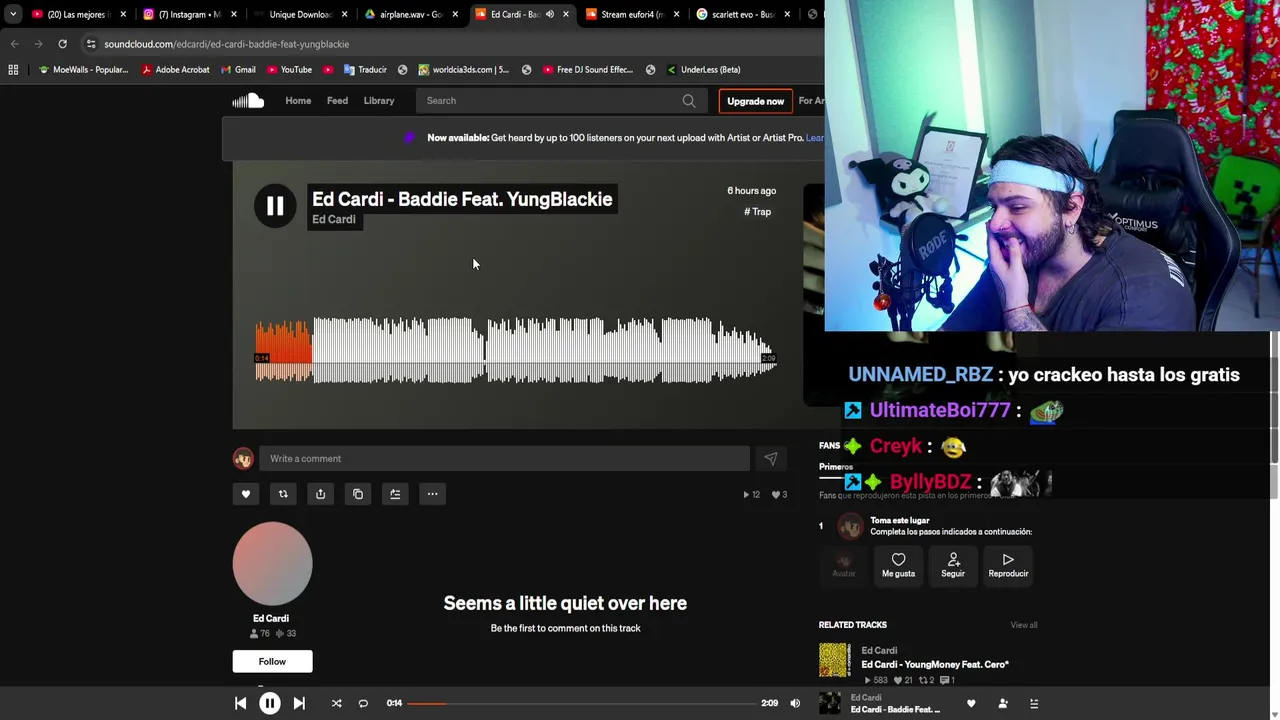Open the Free DJ Sound Effects bookmark
The image size is (1280, 720).
click(x=588, y=70)
